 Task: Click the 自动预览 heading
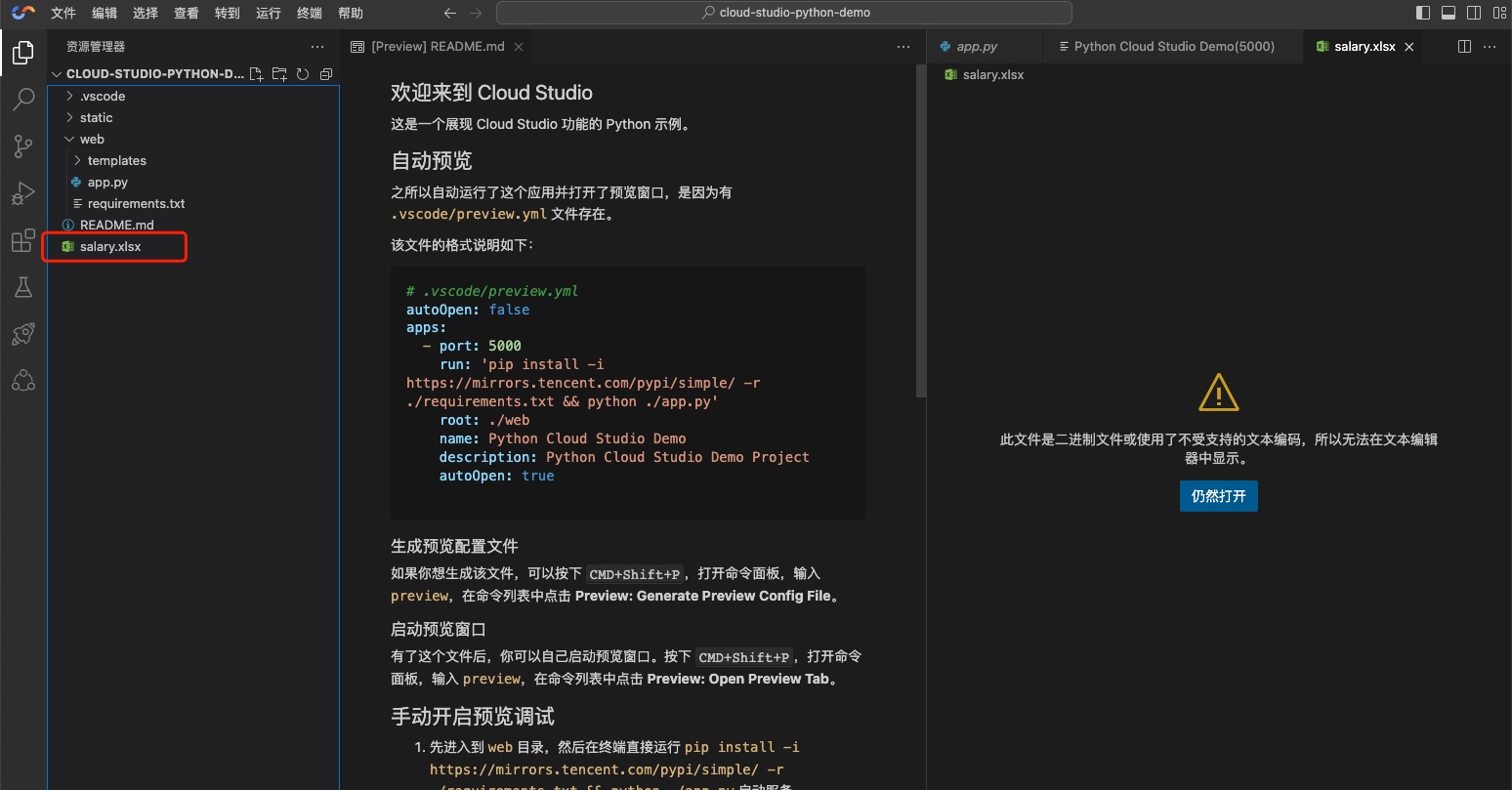coord(432,161)
